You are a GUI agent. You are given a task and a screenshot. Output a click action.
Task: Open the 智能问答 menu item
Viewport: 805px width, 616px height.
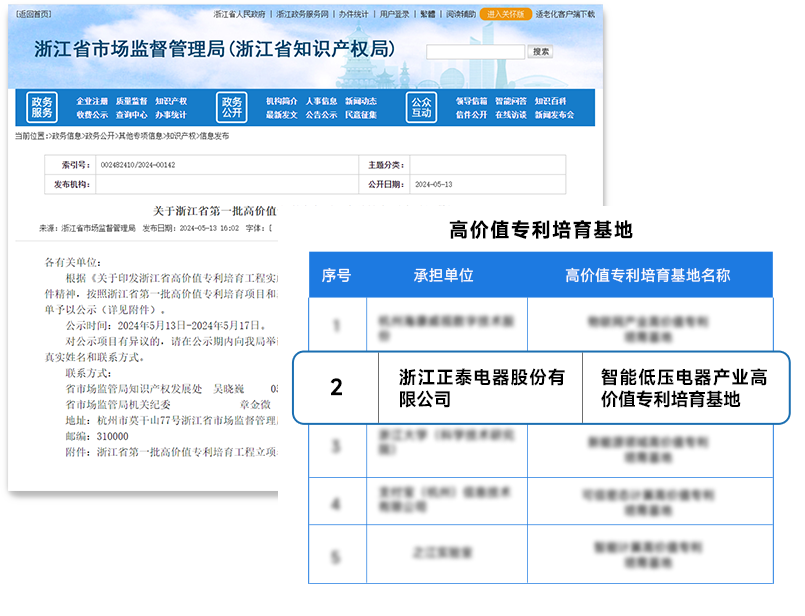[x=511, y=101]
